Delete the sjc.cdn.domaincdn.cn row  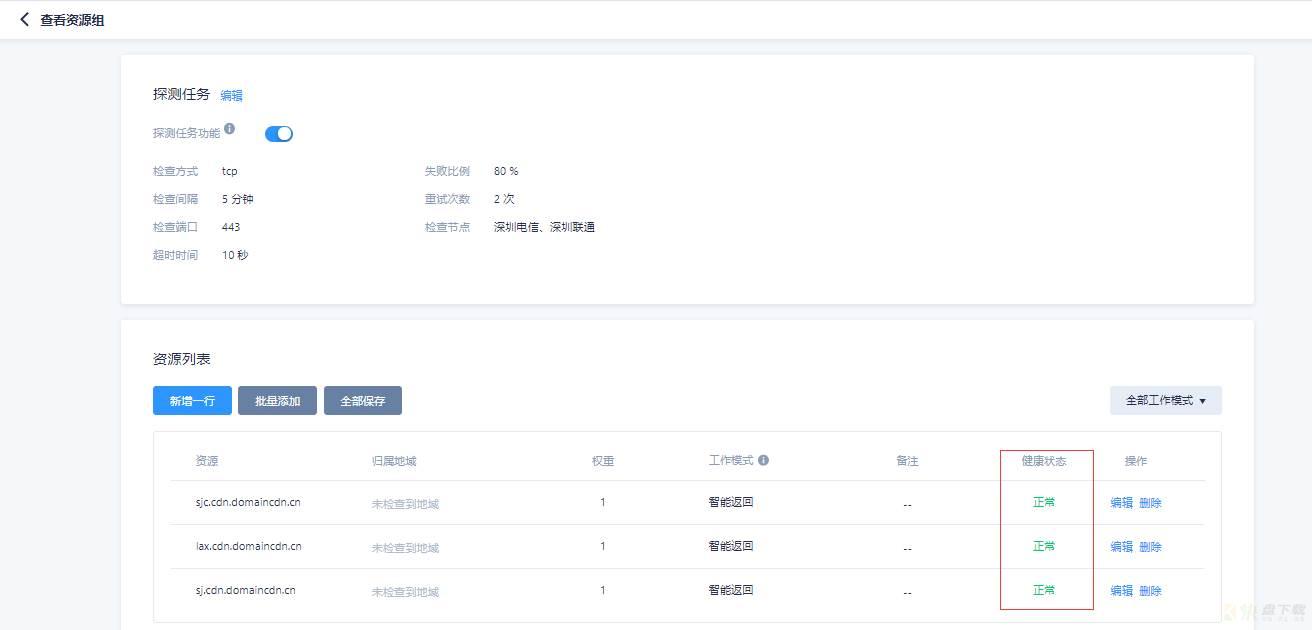tap(1150, 503)
